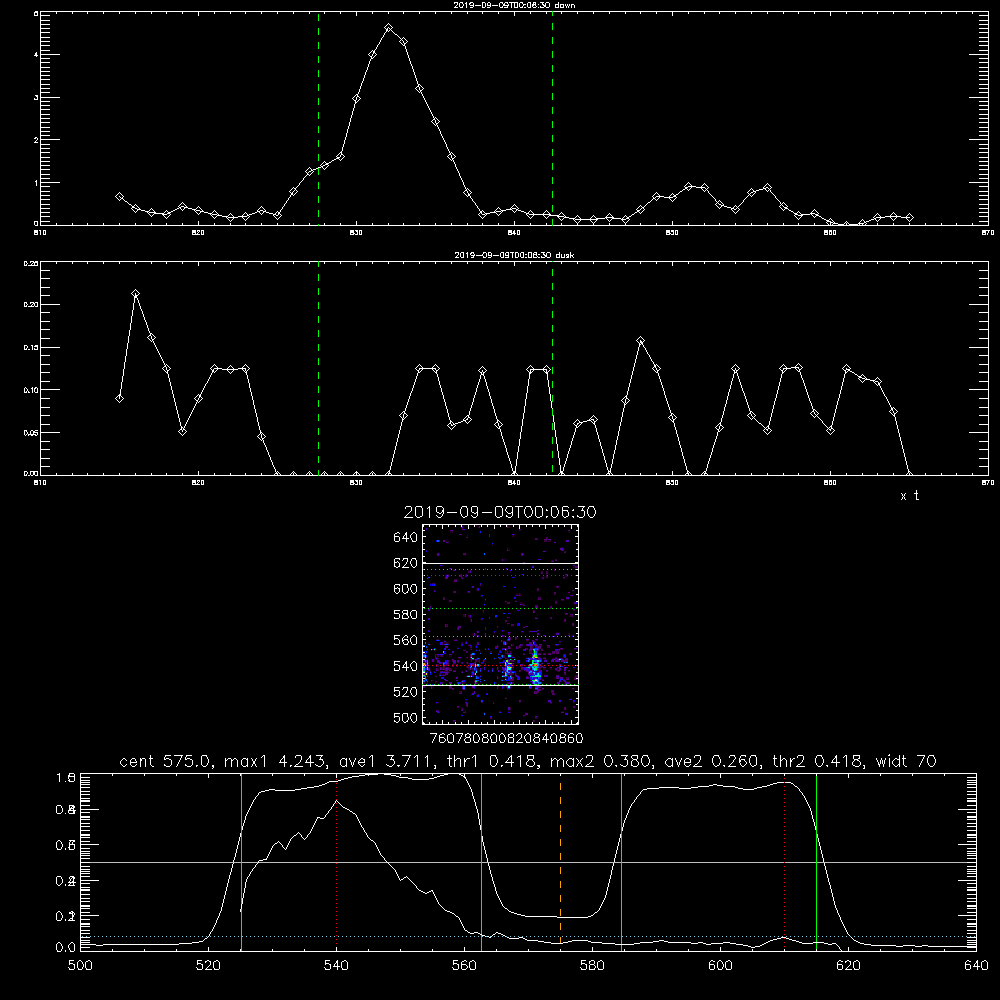Click the heatmap y-axis label '580'
Viewport: 1000px width, 1000px height.
coord(406,615)
